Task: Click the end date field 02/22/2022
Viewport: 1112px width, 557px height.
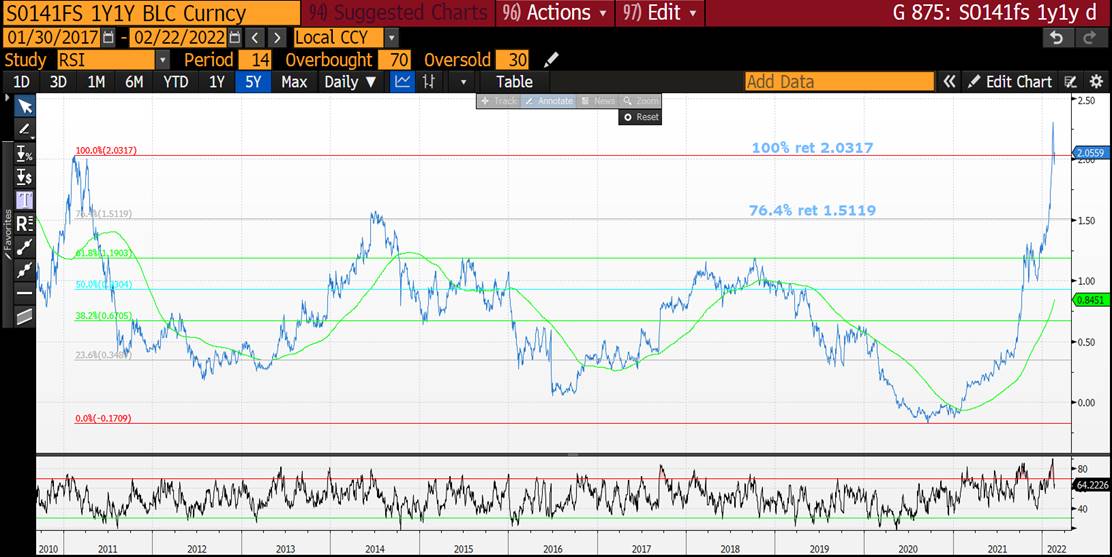Action: coord(180,38)
